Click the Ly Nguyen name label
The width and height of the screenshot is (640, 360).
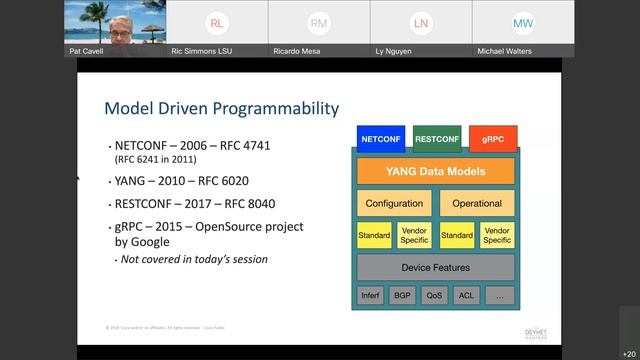[393, 51]
